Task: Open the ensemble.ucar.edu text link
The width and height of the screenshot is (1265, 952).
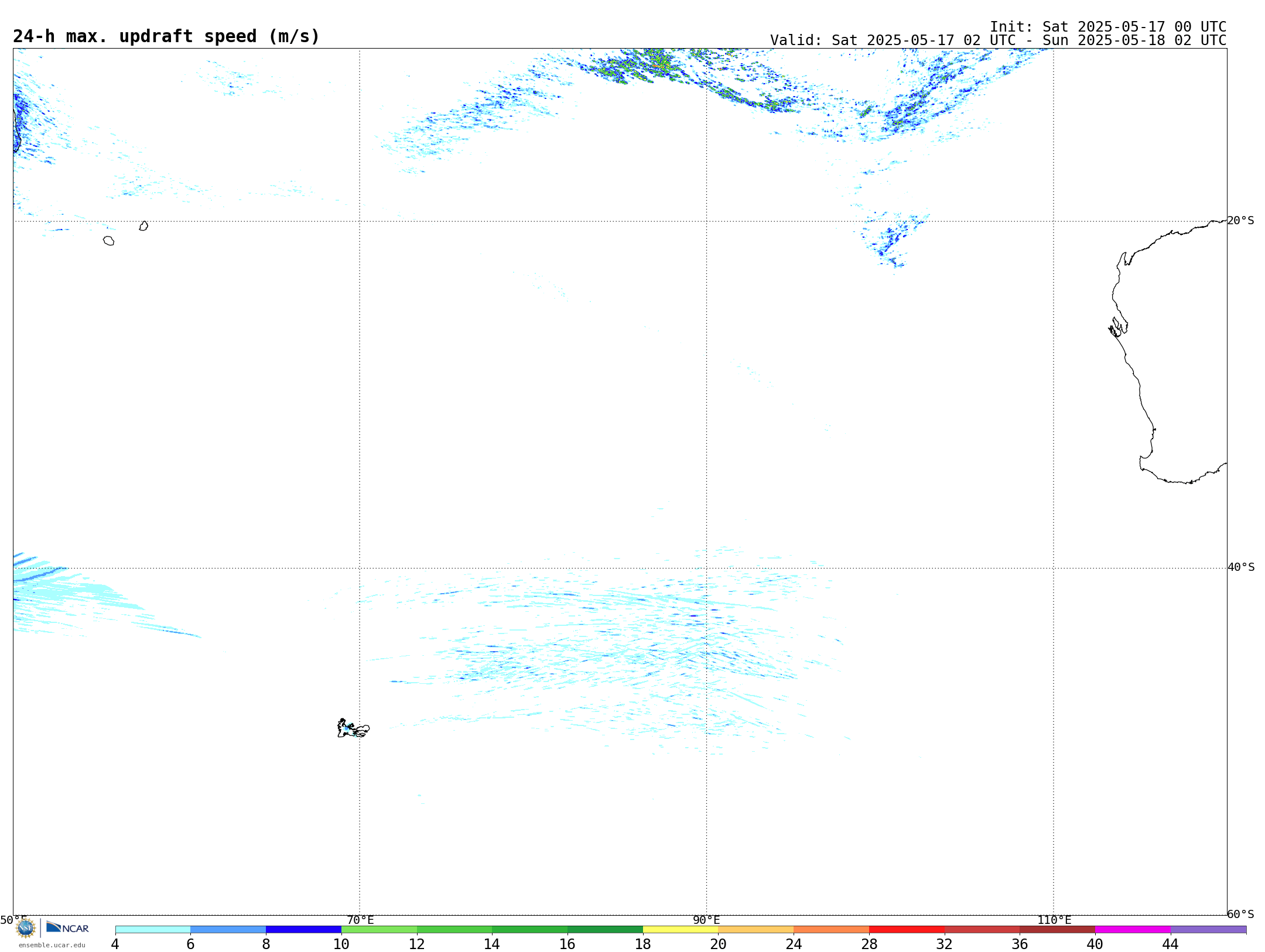Action: tap(52, 945)
